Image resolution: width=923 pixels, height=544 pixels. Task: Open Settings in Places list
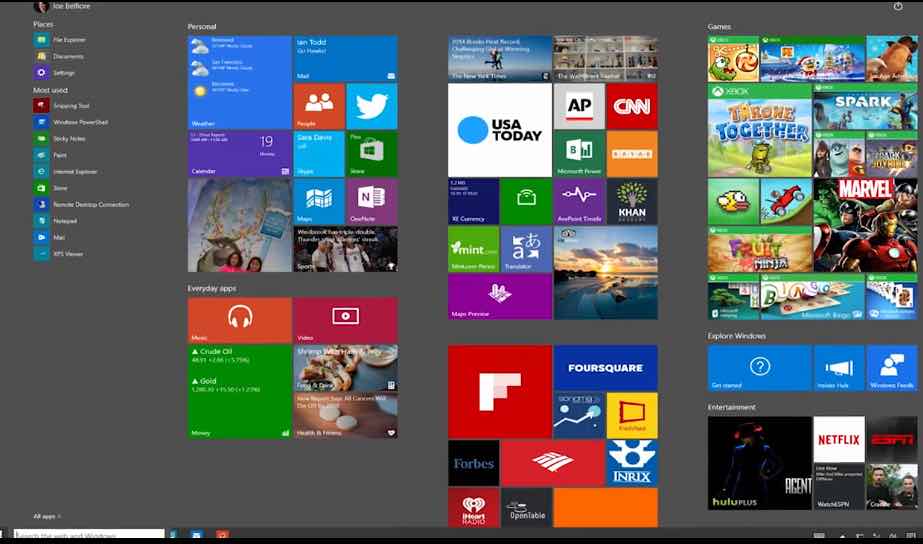click(x=55, y=73)
